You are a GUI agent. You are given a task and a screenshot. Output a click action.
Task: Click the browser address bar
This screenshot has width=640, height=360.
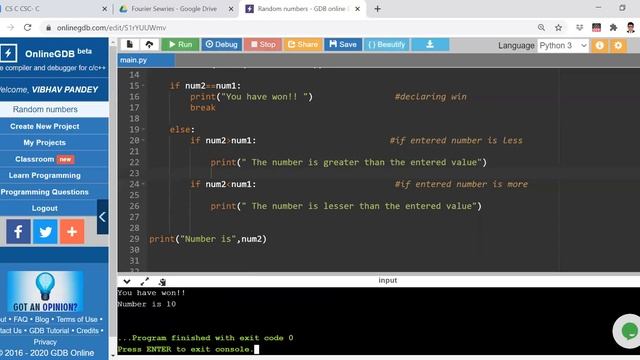286,28
